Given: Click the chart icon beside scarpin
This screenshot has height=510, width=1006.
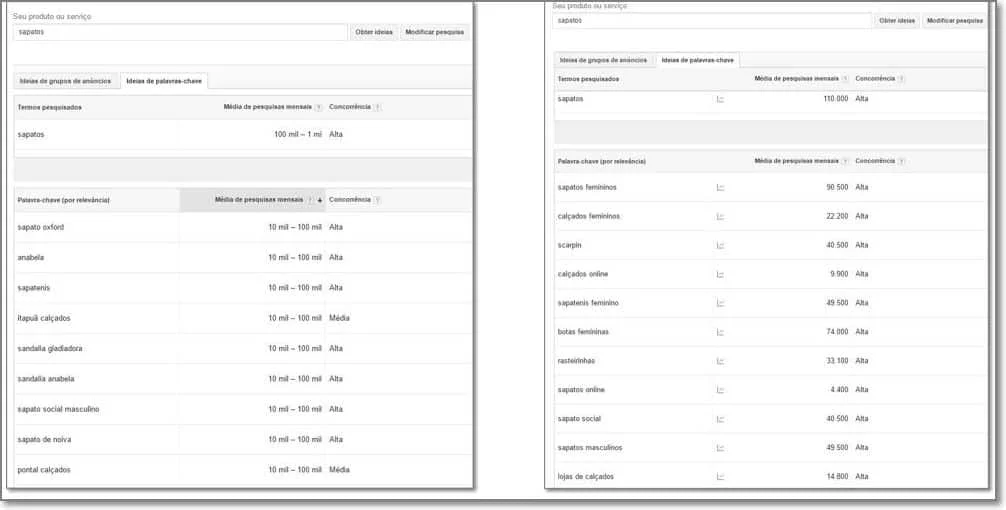Looking at the screenshot, I should (x=720, y=245).
